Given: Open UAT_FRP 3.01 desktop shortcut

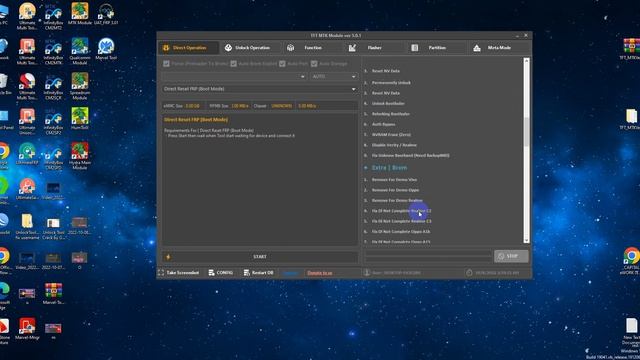Looking at the screenshot, I should point(106,14).
